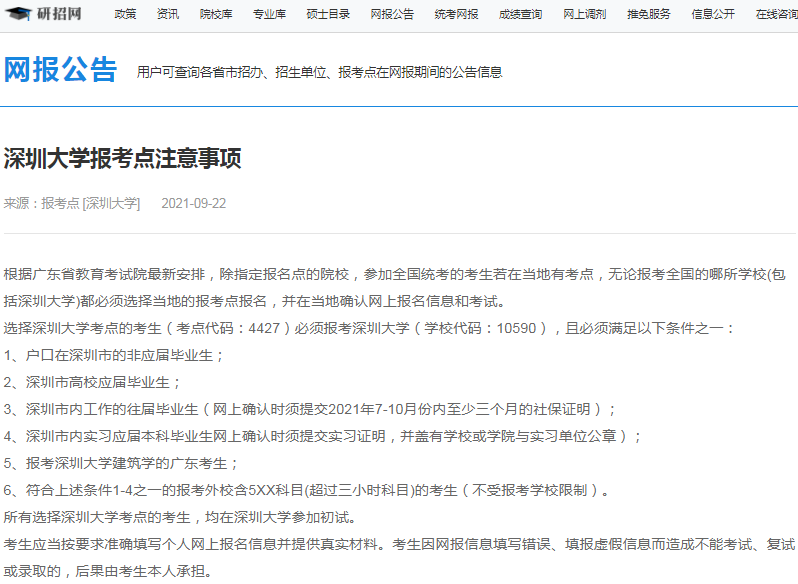Open the 统考网报 link

coord(457,14)
